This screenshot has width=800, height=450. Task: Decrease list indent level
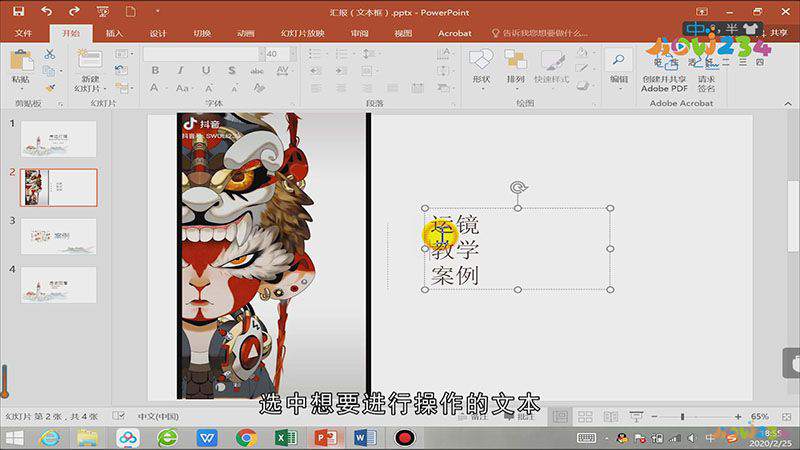[316, 71]
